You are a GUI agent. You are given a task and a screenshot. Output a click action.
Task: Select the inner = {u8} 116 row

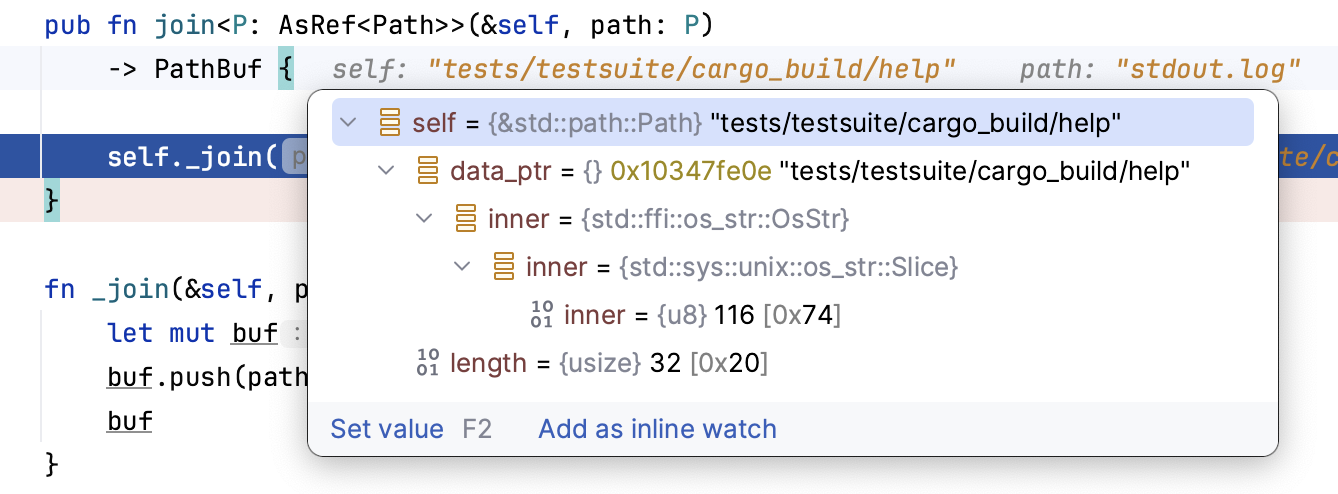click(x=702, y=315)
